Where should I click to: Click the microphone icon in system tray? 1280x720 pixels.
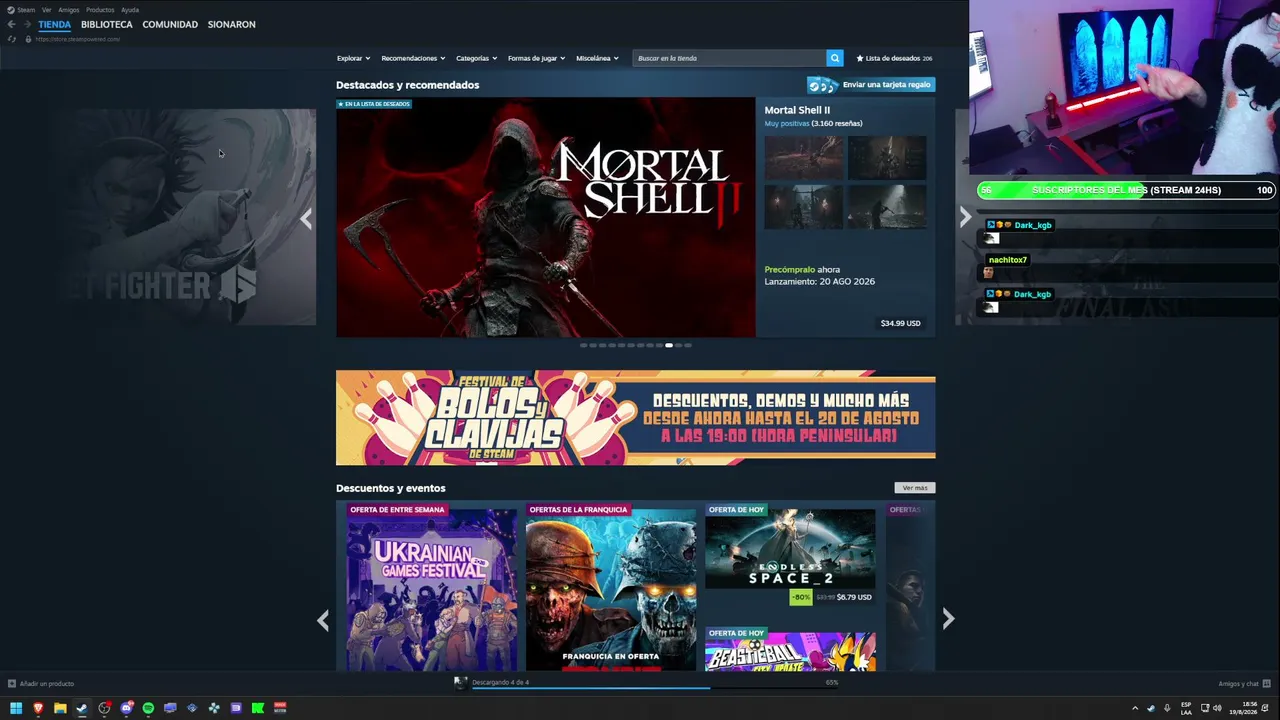(x=1166, y=708)
